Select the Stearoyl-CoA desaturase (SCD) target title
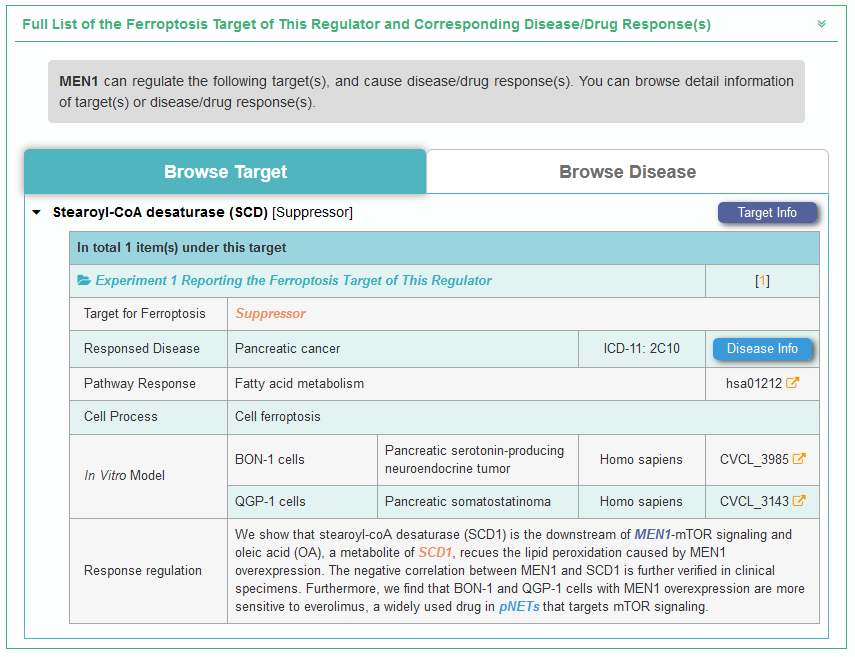Viewport: 855px width, 657px height. (160, 213)
